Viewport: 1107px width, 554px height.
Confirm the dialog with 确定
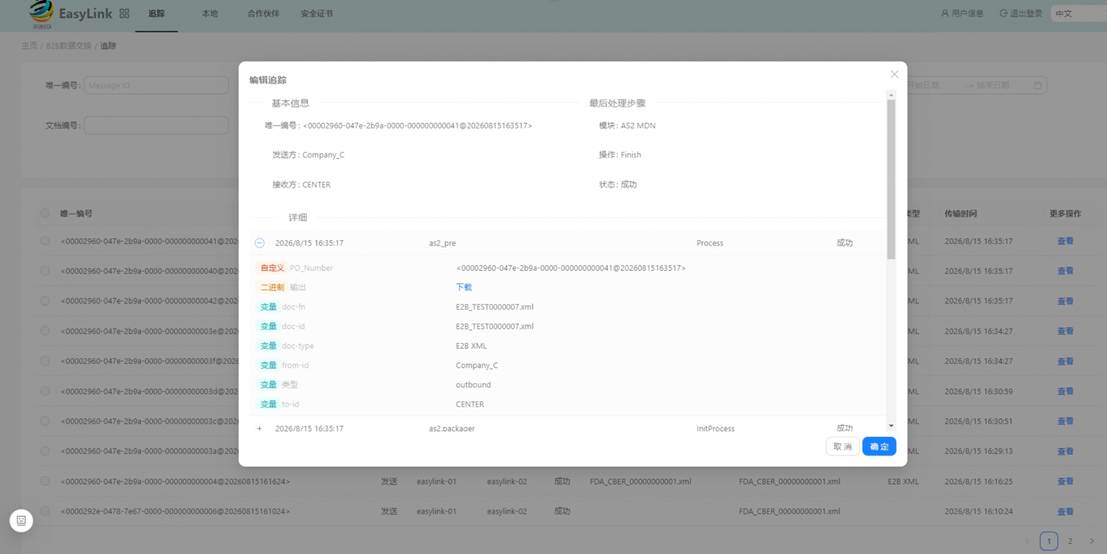(x=879, y=446)
